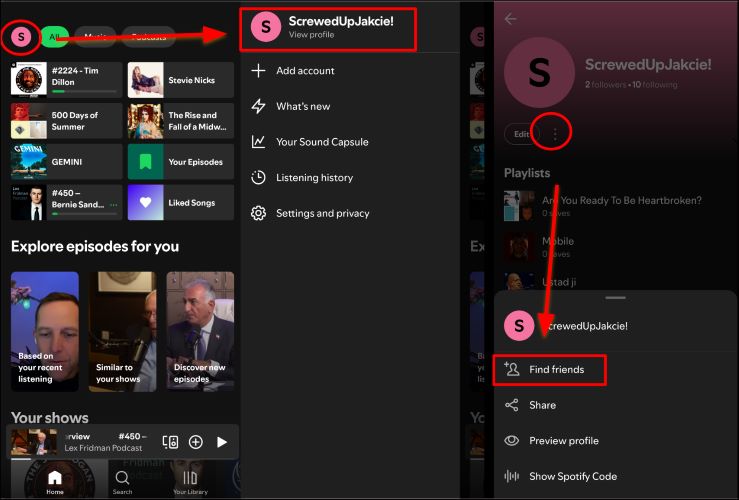739x500 pixels.
Task: Tap the Share nodes icon
Action: point(511,405)
